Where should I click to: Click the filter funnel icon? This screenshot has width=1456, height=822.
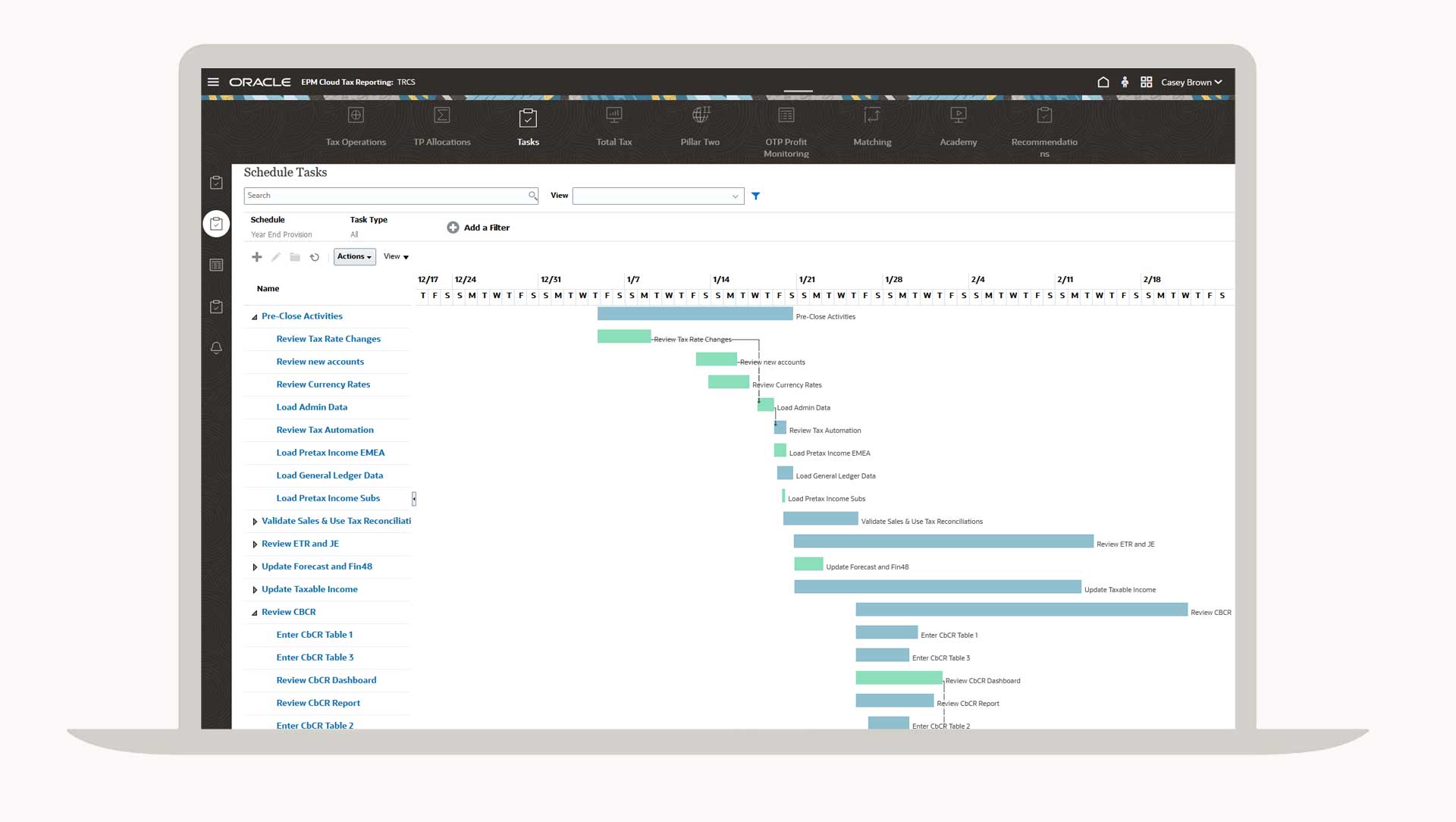755,196
